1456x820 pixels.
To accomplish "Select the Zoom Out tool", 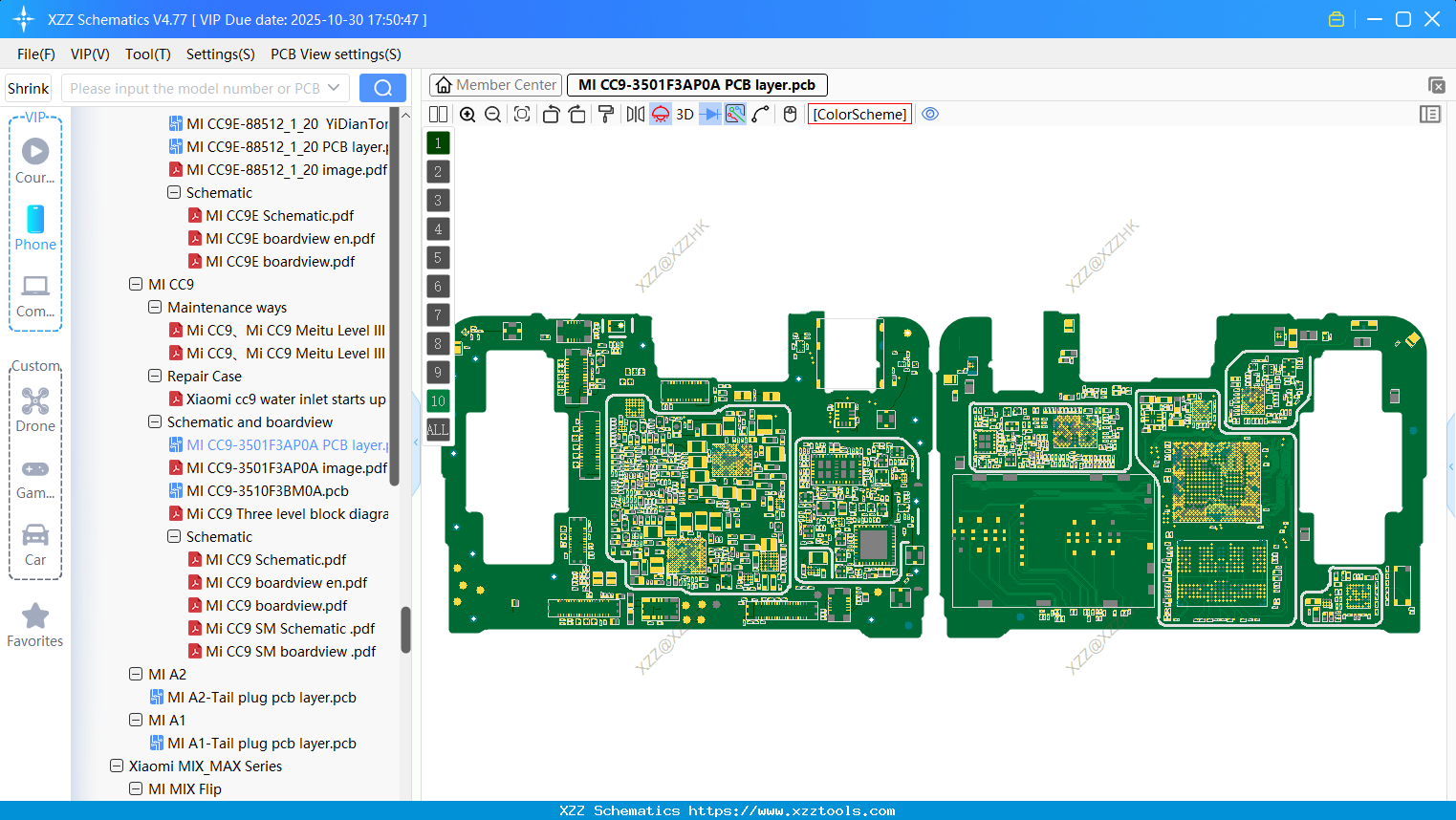I will pos(491,114).
